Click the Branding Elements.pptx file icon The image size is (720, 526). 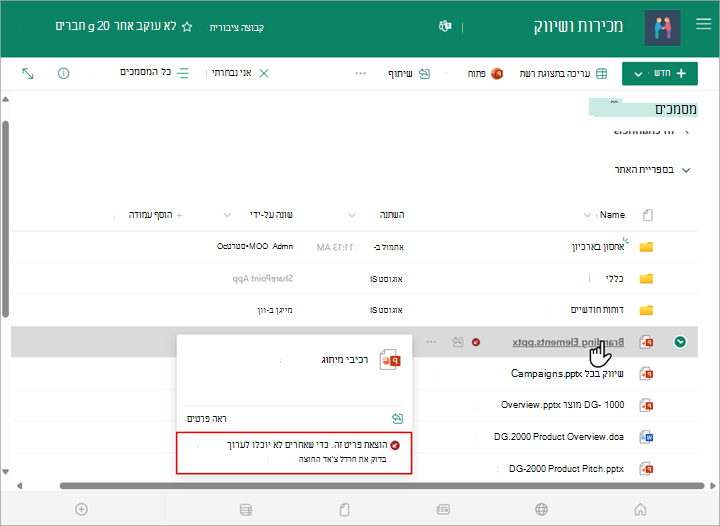coord(647,342)
